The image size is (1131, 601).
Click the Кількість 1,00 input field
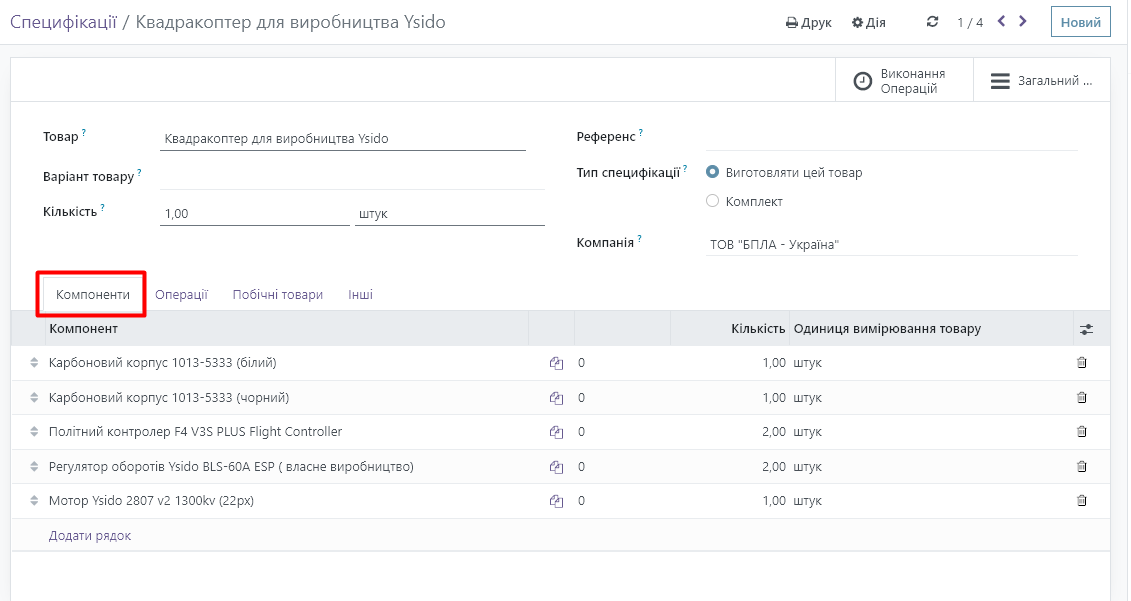(x=254, y=214)
